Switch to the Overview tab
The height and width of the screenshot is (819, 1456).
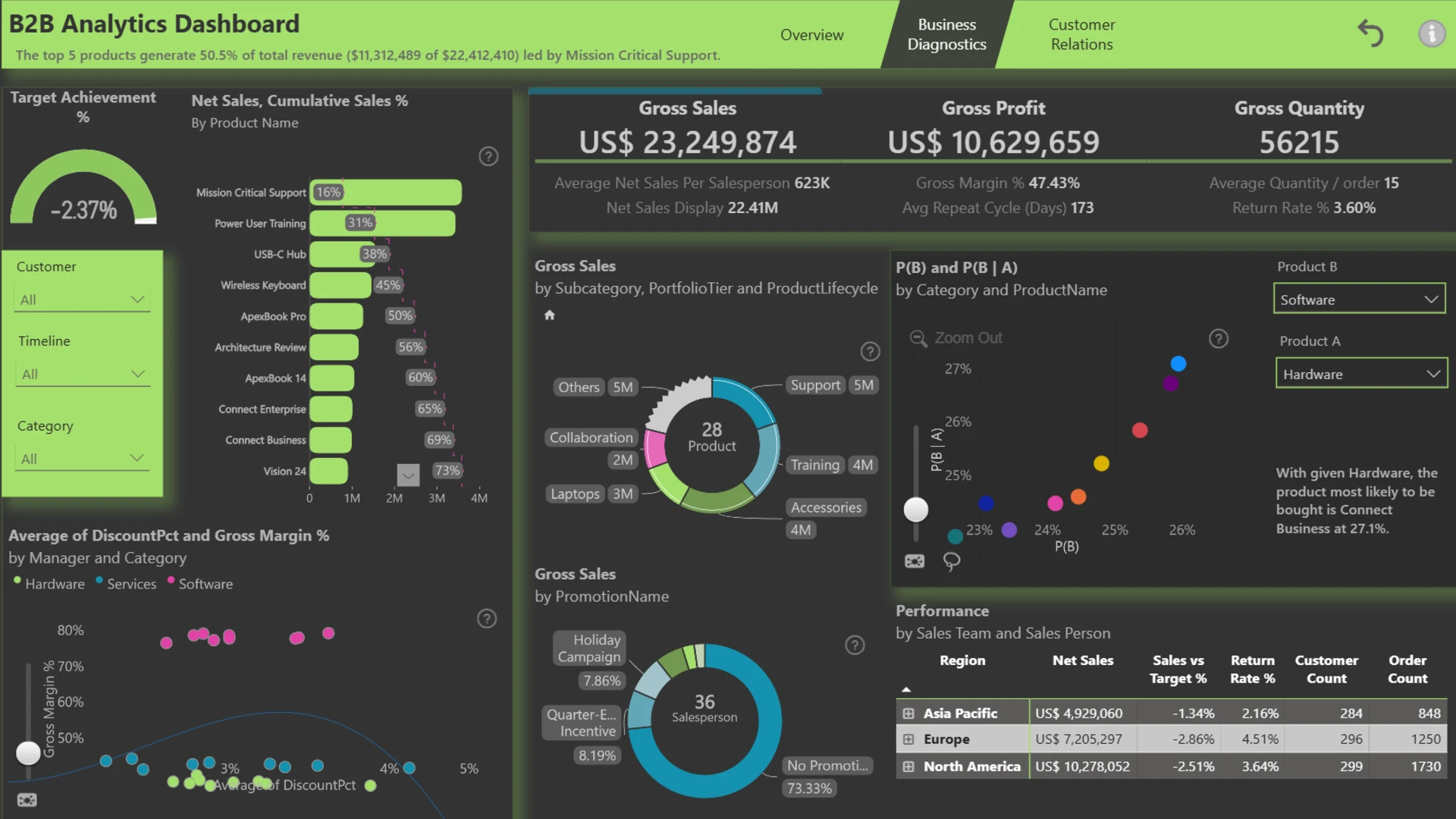point(811,35)
